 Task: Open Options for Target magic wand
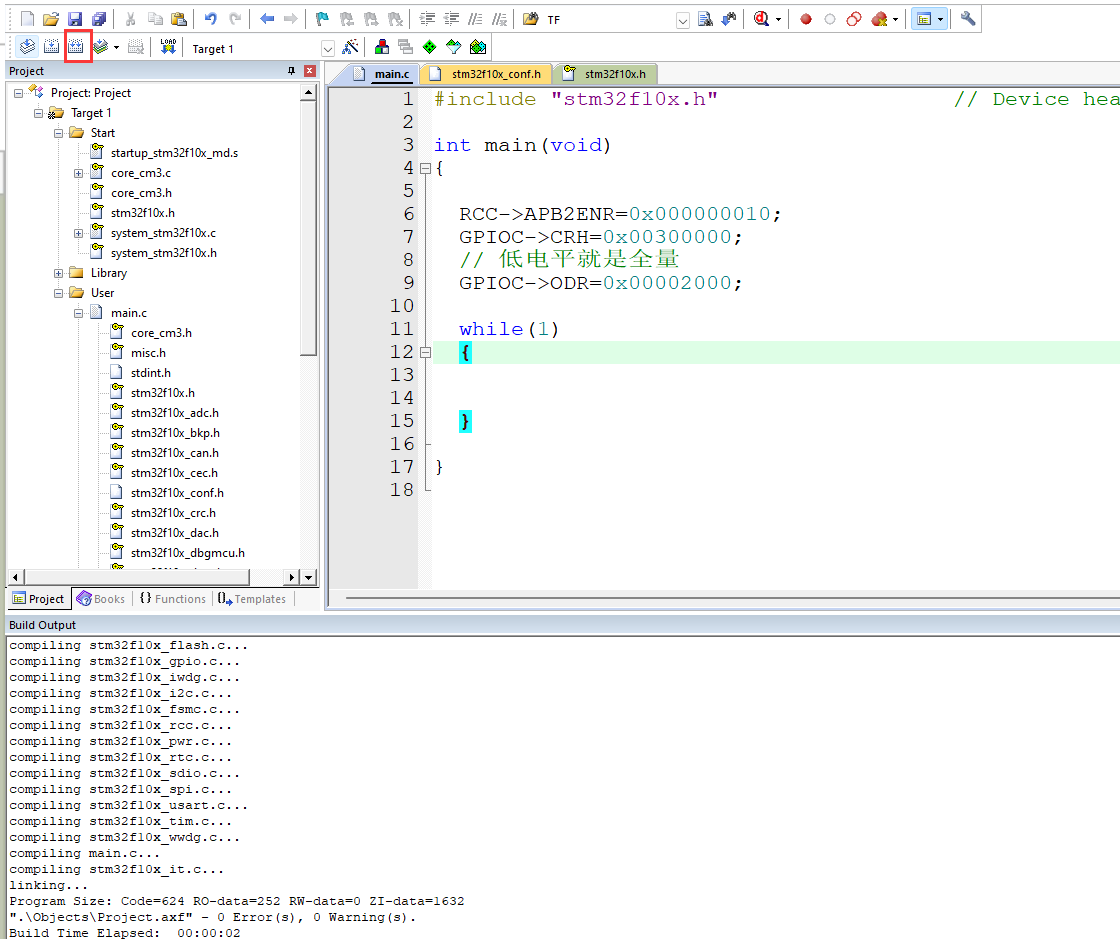350,47
